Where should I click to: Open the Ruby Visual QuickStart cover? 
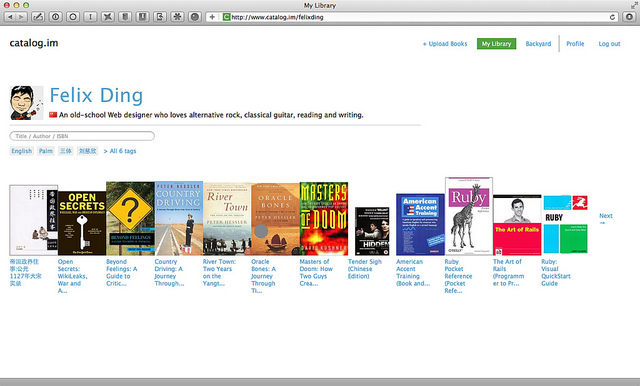coord(565,224)
